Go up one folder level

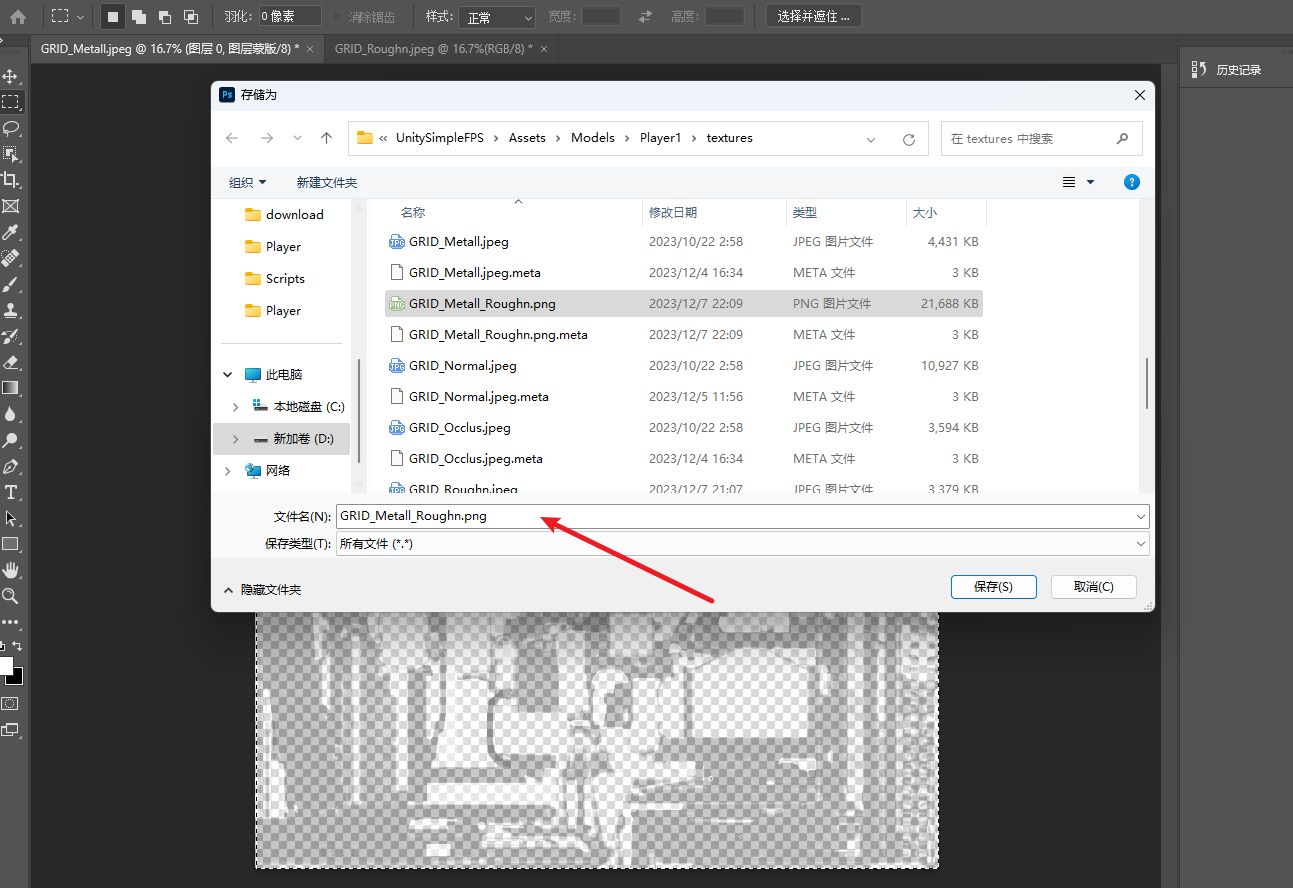(x=326, y=138)
